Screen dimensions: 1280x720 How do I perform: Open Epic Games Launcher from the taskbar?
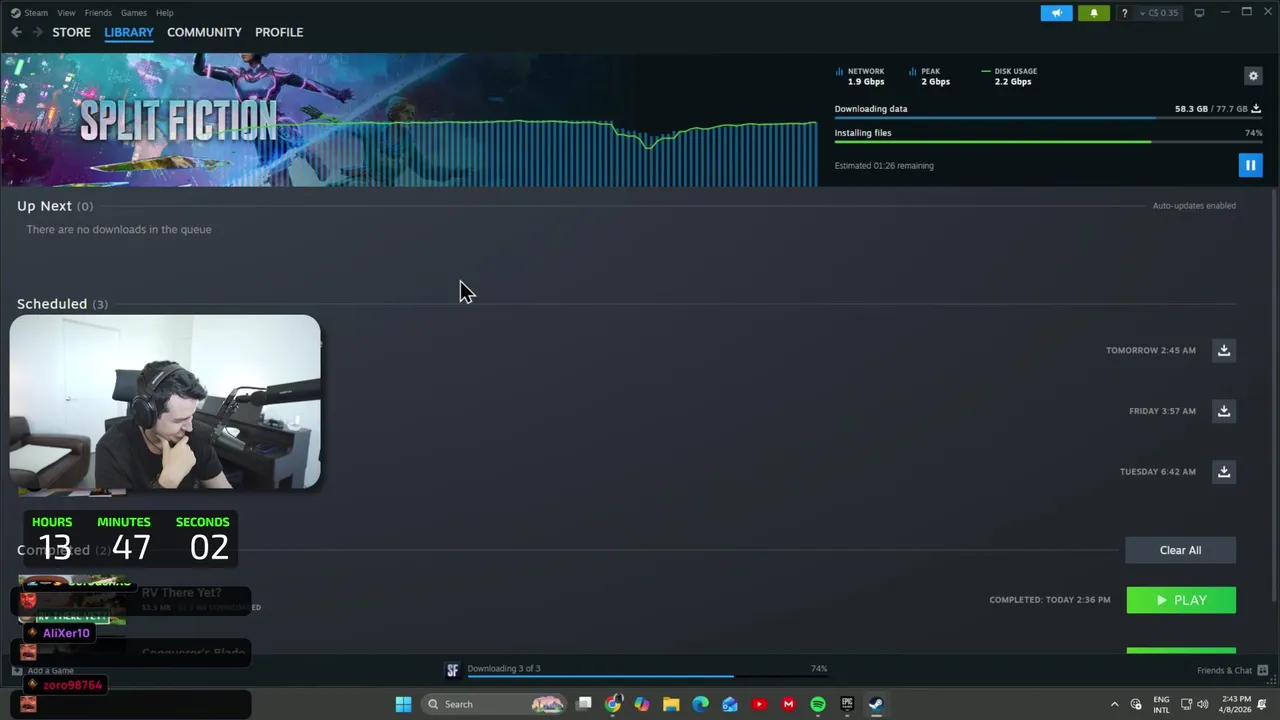pyautogui.click(x=847, y=704)
